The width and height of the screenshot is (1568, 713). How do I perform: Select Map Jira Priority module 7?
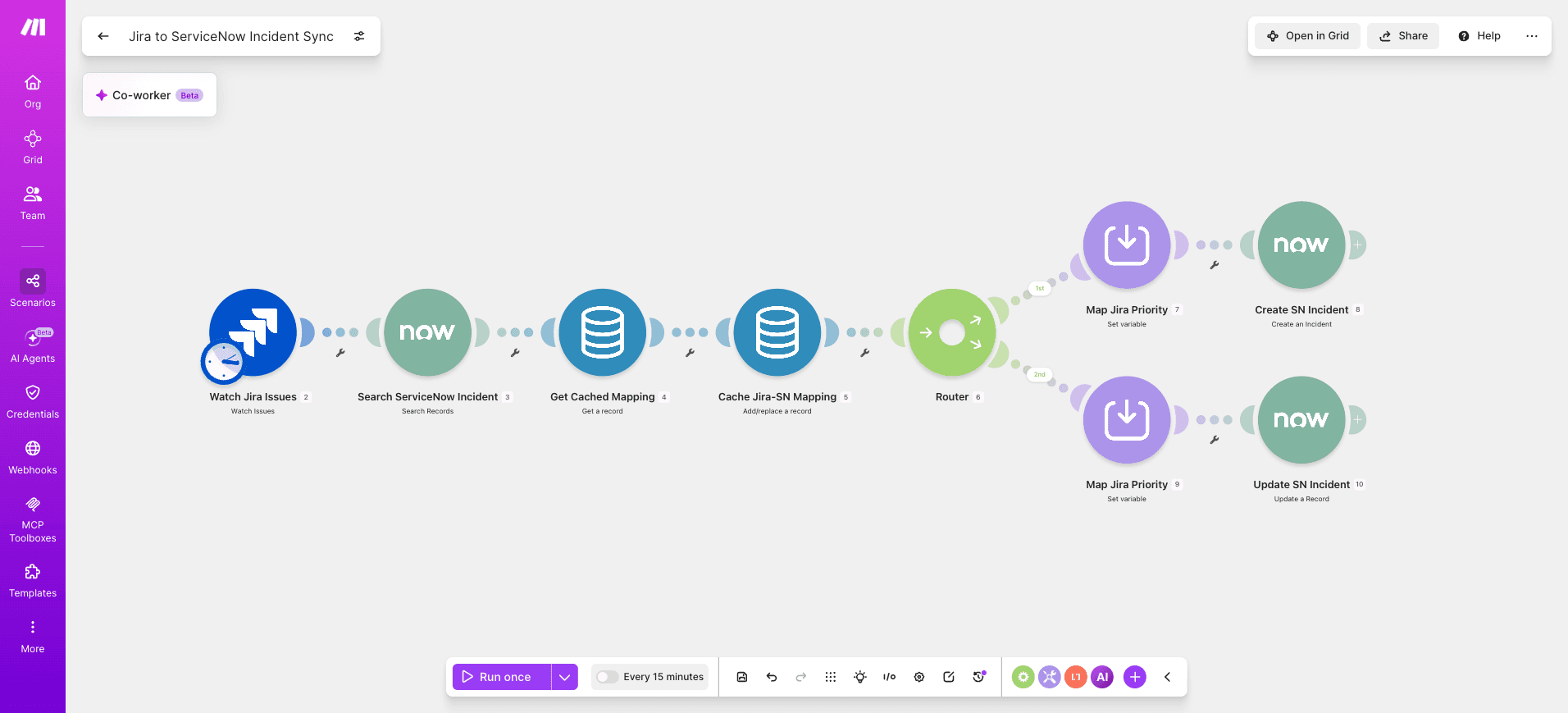coord(1127,245)
